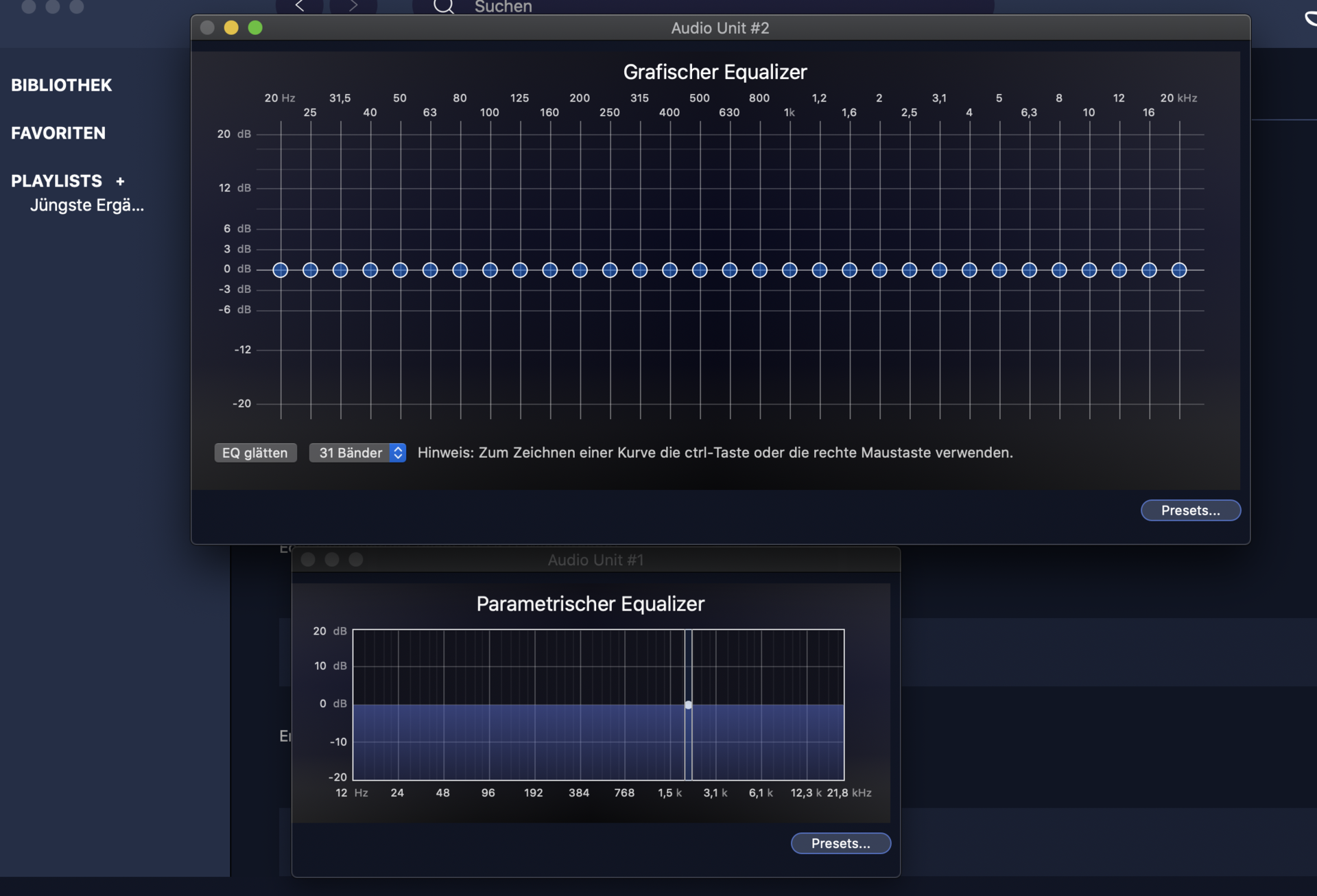Go back with the left arrow button
The height and width of the screenshot is (896, 1317).
point(300,6)
